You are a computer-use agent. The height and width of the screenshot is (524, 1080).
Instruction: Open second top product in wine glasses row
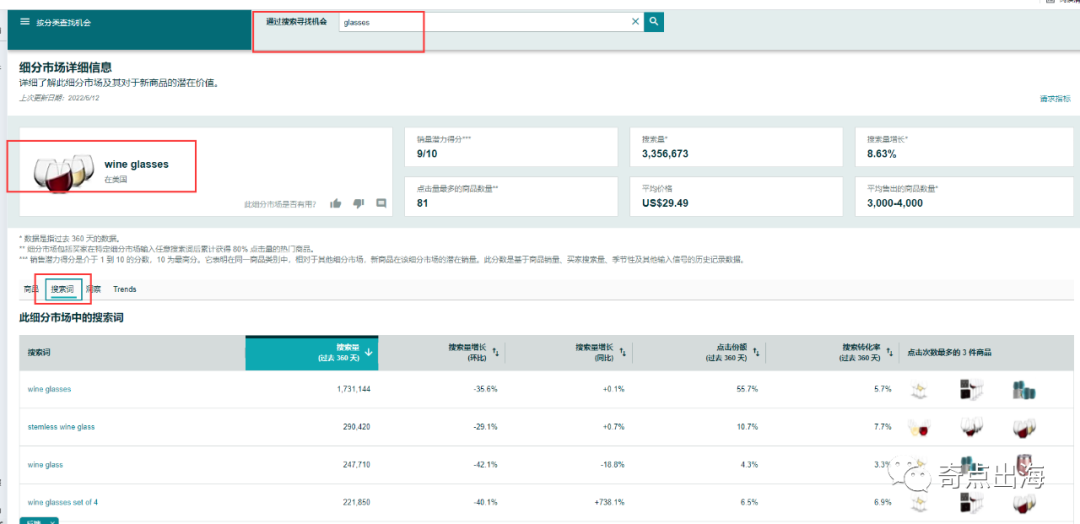click(970, 390)
